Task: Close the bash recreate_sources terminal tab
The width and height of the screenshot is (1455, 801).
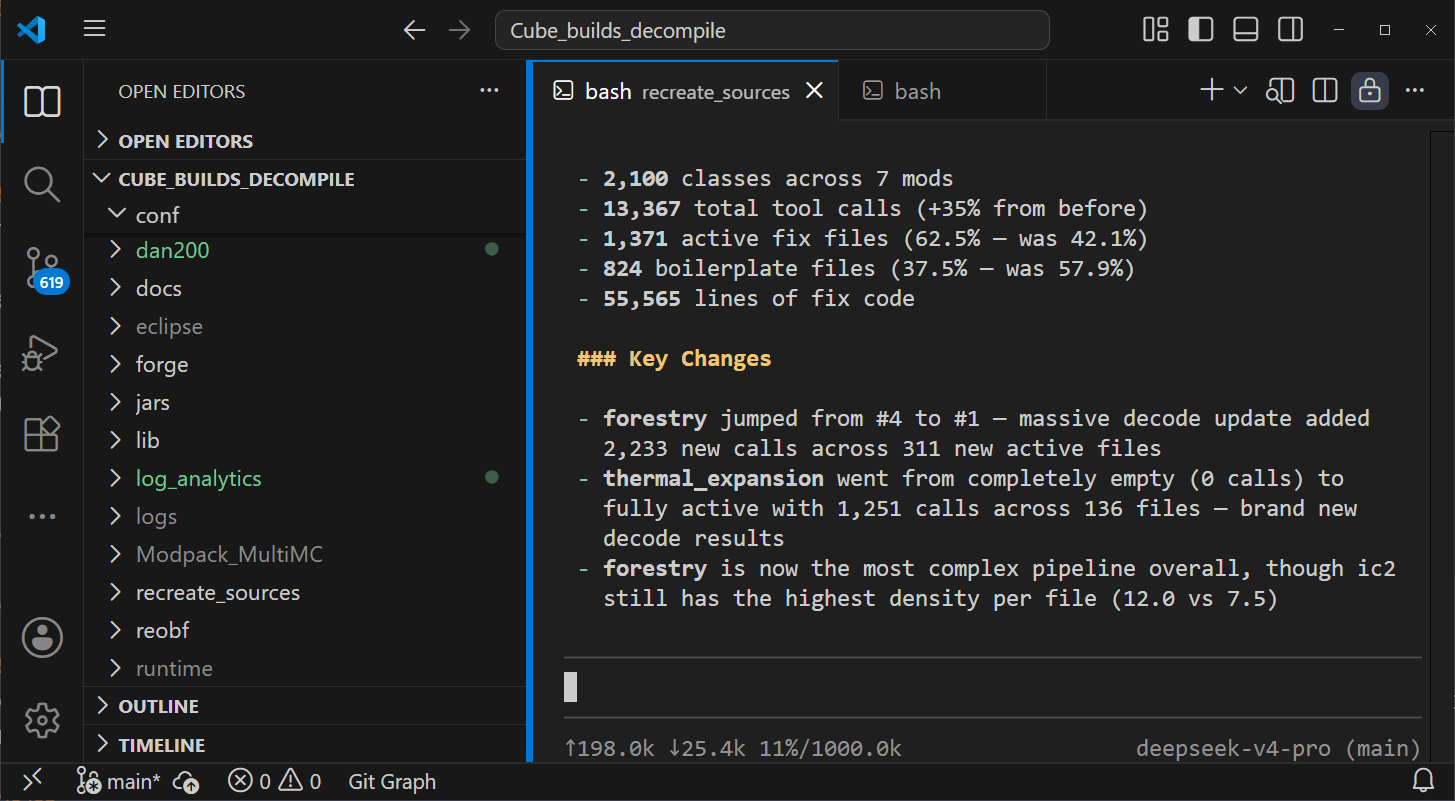Action: [x=815, y=91]
